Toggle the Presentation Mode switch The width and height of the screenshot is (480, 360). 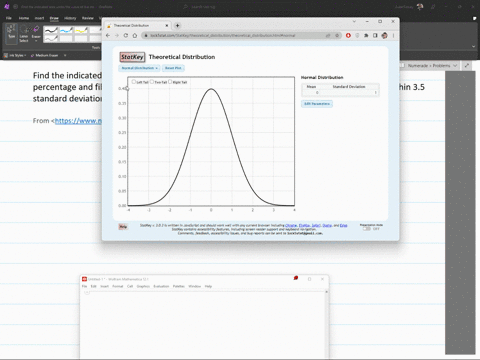pos(367,229)
